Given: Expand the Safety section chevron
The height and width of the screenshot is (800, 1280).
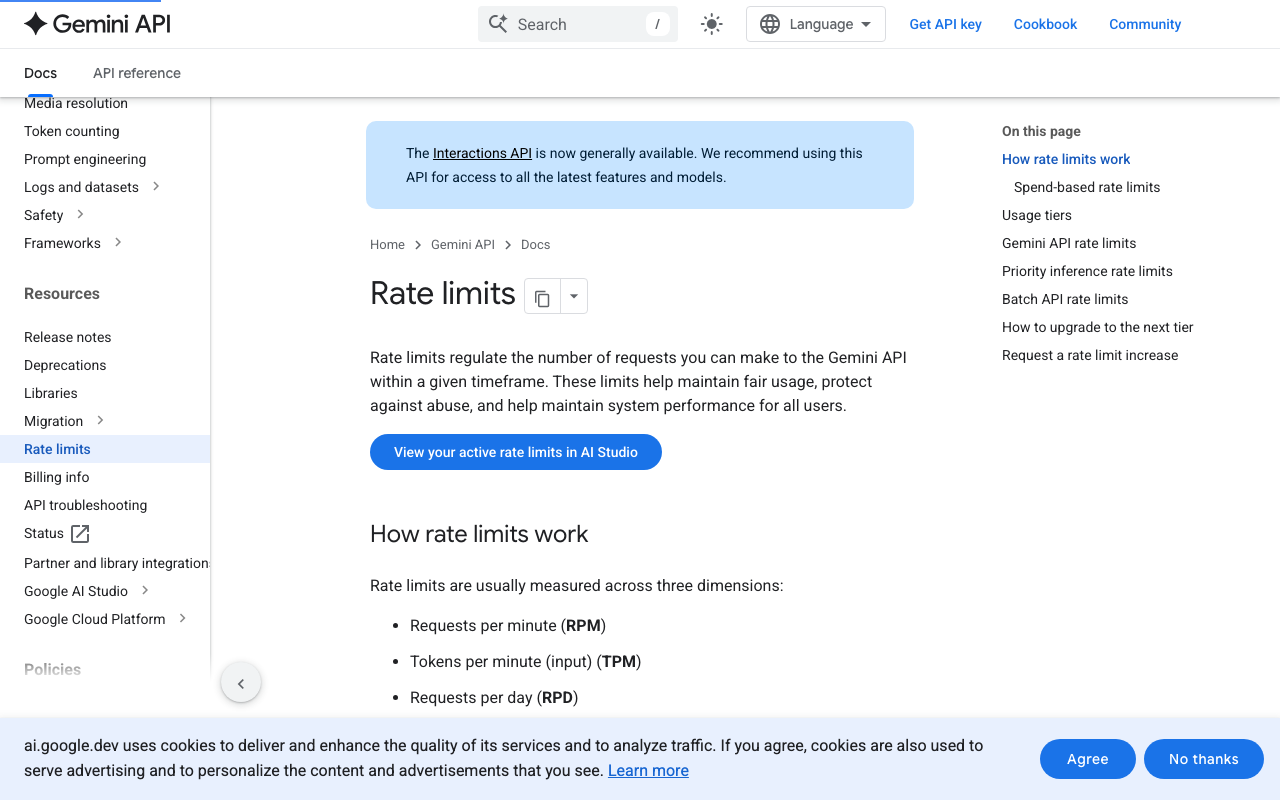Looking at the screenshot, I should (x=80, y=214).
